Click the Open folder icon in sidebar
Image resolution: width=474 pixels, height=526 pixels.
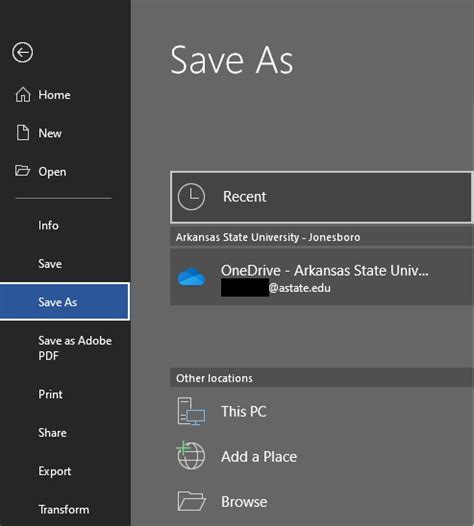click(x=22, y=170)
